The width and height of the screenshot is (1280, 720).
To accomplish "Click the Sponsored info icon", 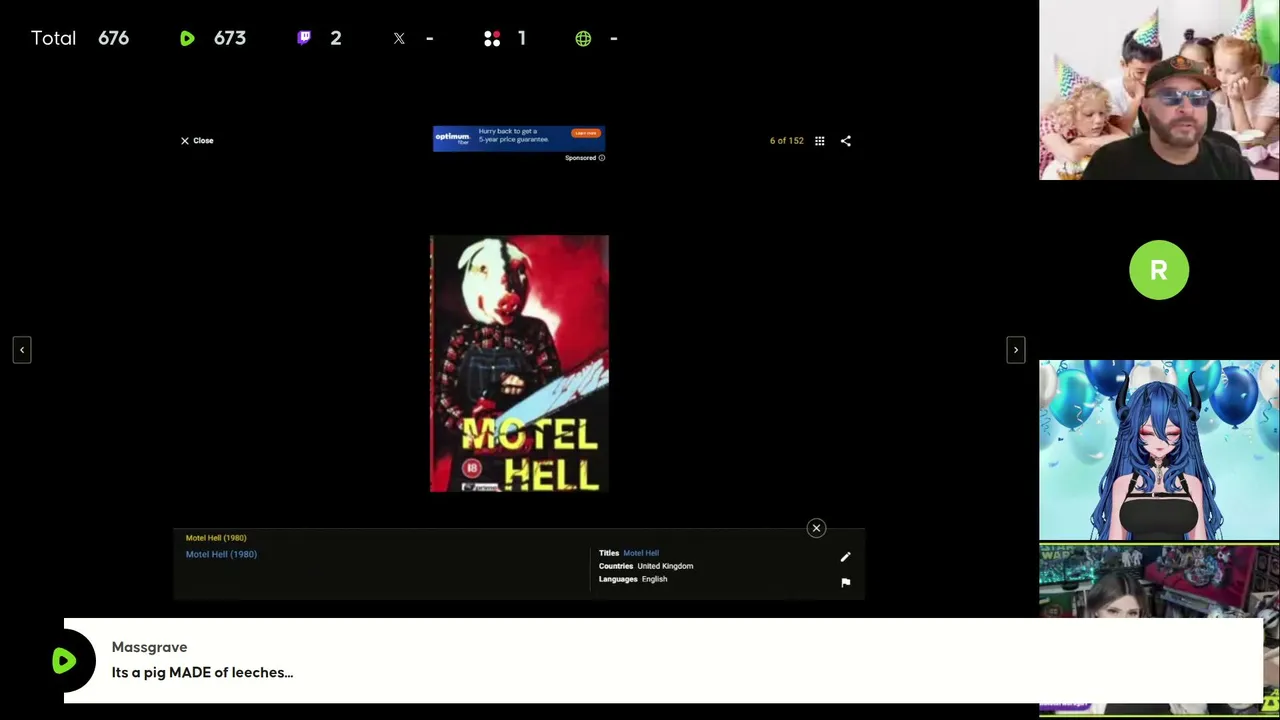I will [x=601, y=158].
